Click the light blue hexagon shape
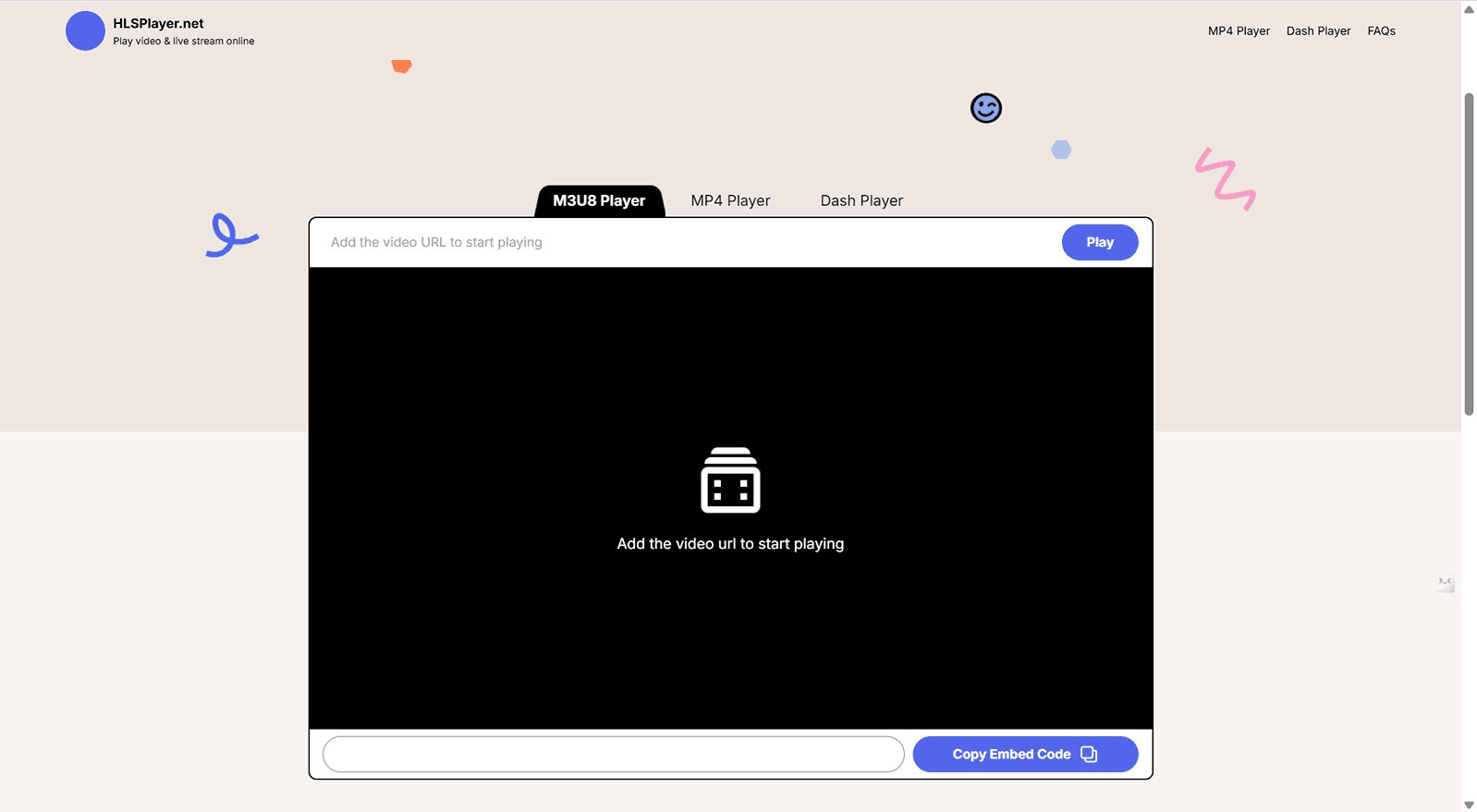Image resolution: width=1477 pixels, height=812 pixels. point(1061,150)
